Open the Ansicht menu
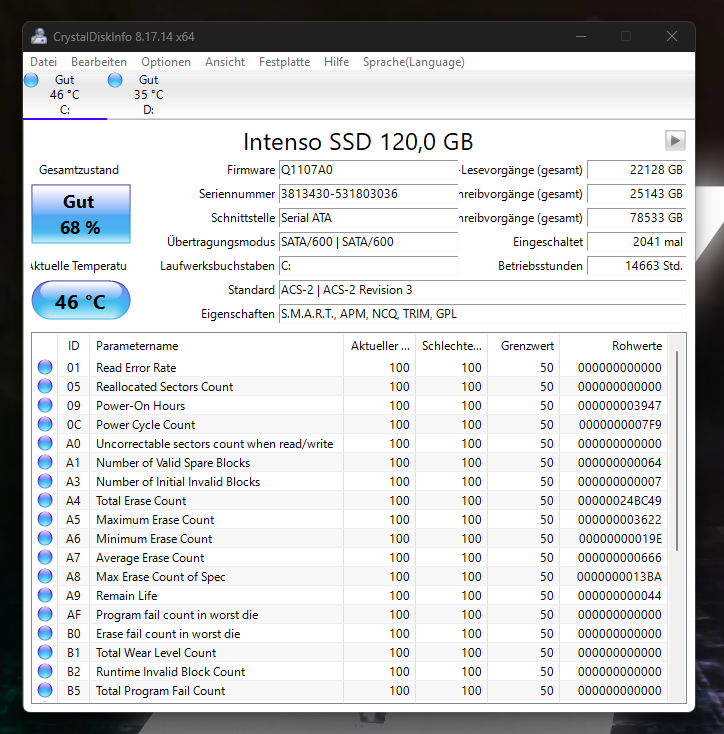 tap(225, 62)
